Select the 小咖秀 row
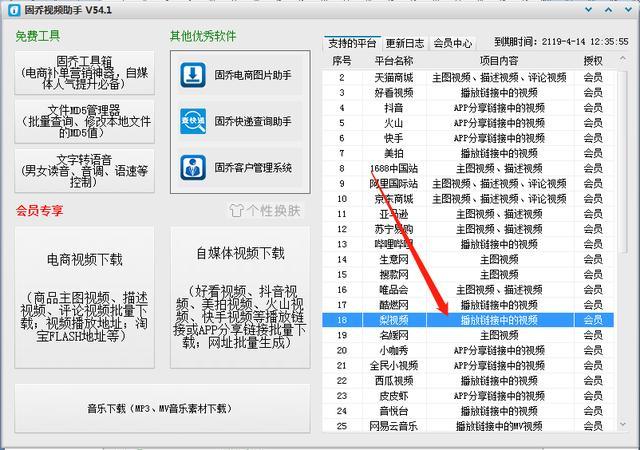Viewport: 640px width, 450px height. (x=468, y=350)
